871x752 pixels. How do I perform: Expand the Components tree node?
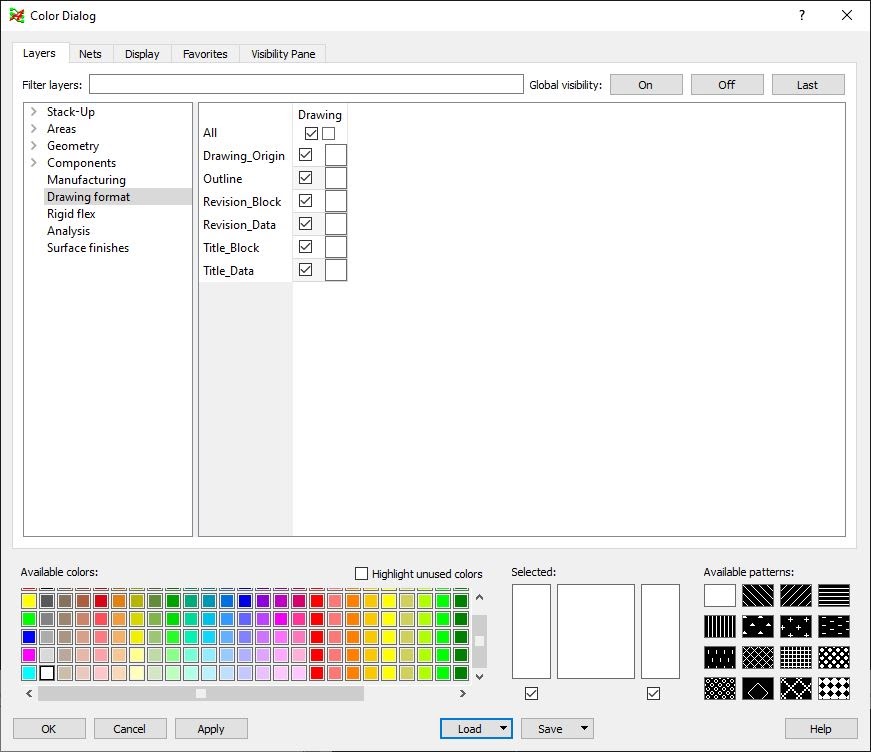click(x=34, y=163)
